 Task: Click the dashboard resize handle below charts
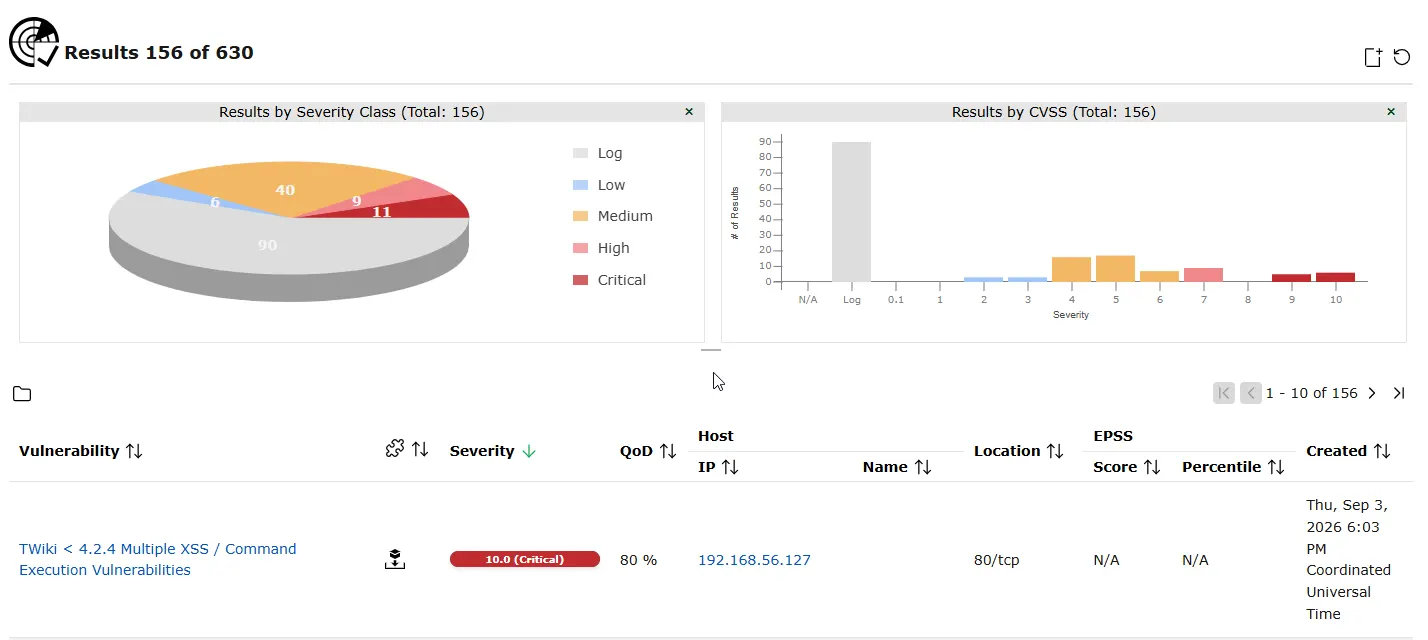coord(711,351)
